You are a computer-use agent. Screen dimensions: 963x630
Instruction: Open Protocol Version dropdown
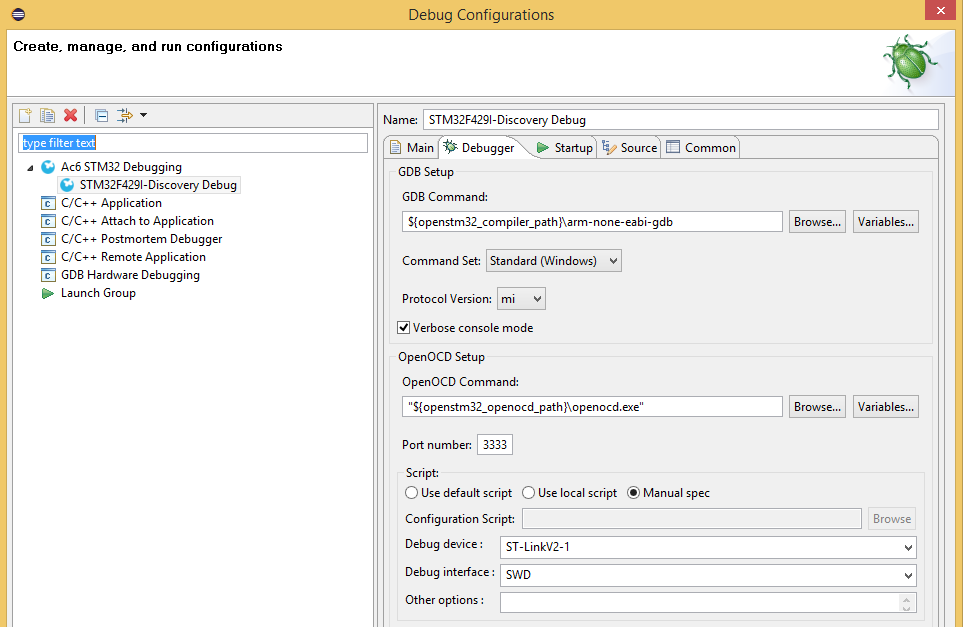point(521,299)
